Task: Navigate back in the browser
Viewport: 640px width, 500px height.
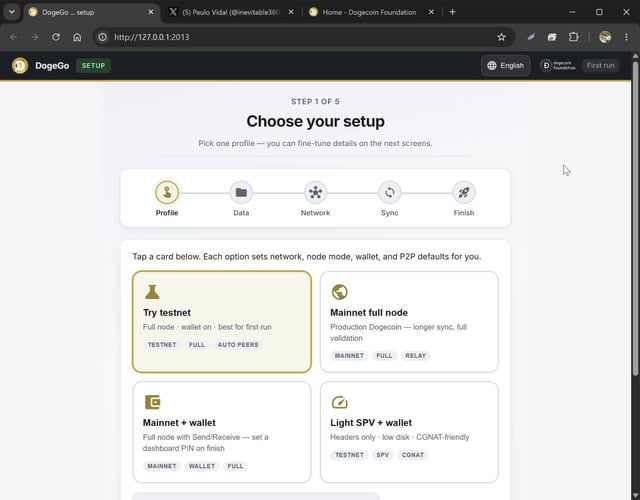Action: tap(13, 37)
